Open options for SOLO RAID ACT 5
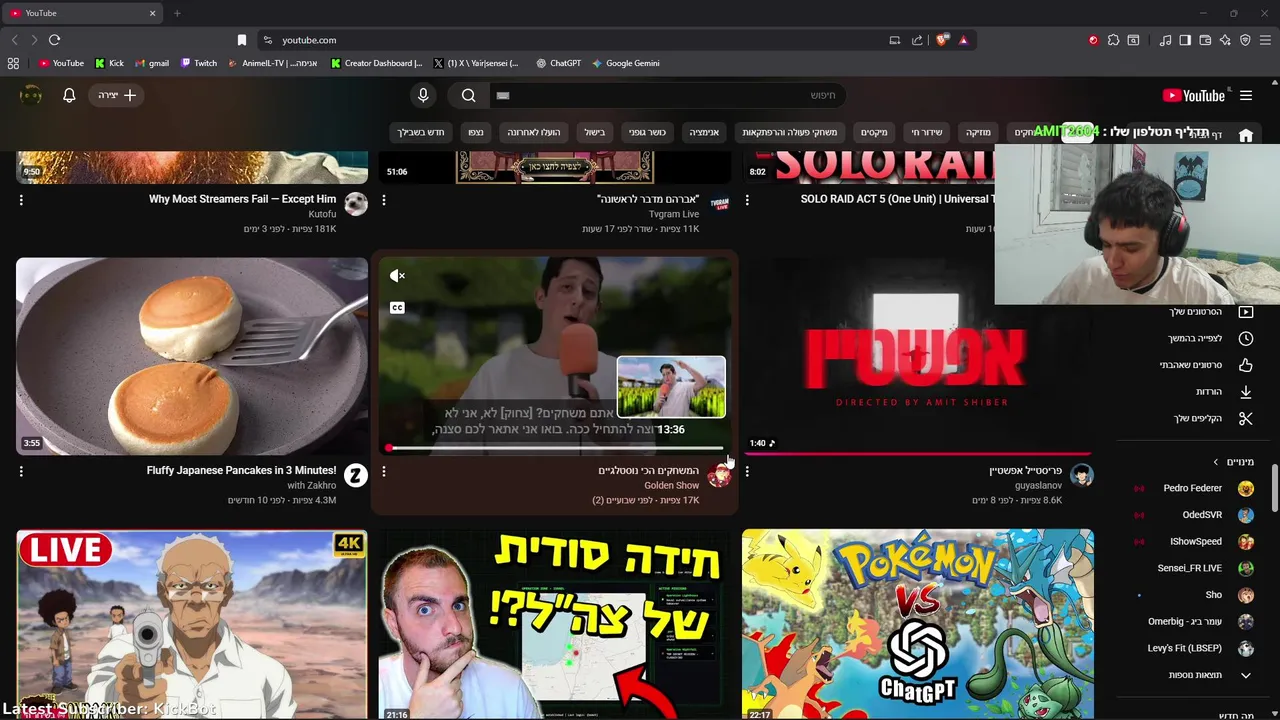This screenshot has width=1280, height=720. [747, 200]
